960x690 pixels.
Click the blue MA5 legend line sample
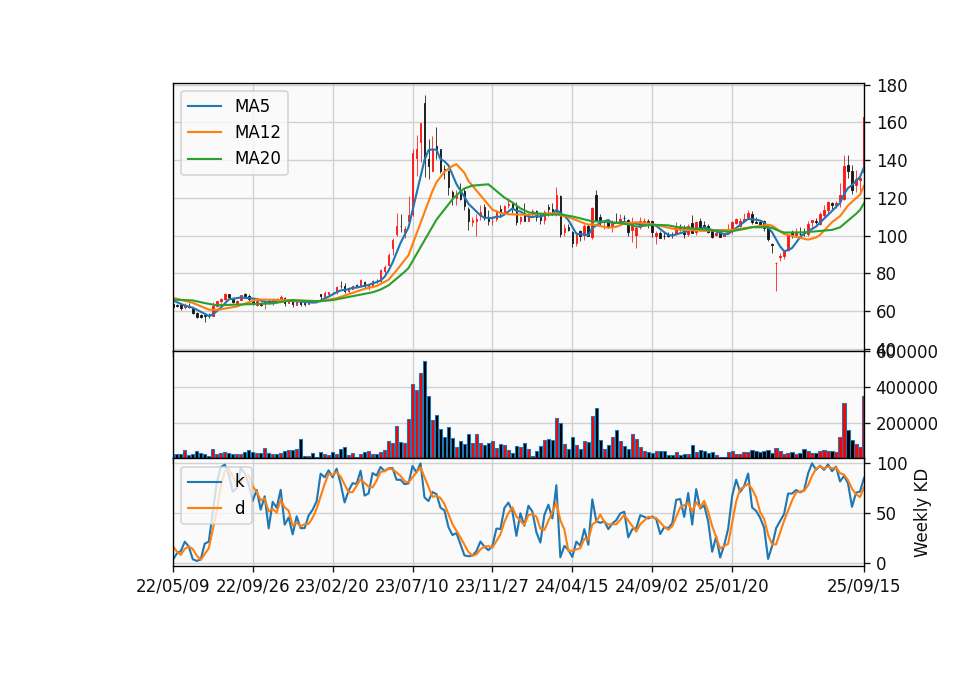[x=204, y=106]
